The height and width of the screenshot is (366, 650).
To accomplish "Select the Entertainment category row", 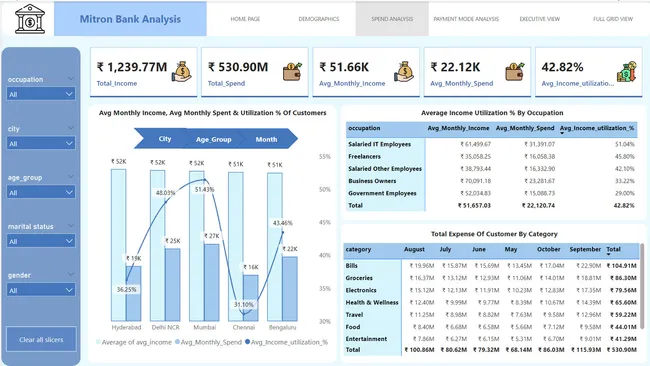I will pyautogui.click(x=491, y=339).
